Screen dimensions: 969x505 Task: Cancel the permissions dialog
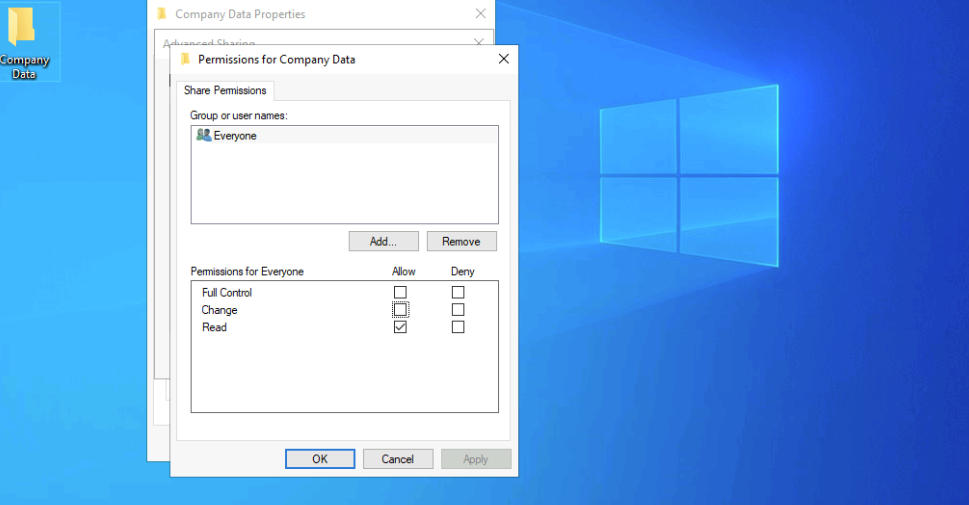click(397, 459)
